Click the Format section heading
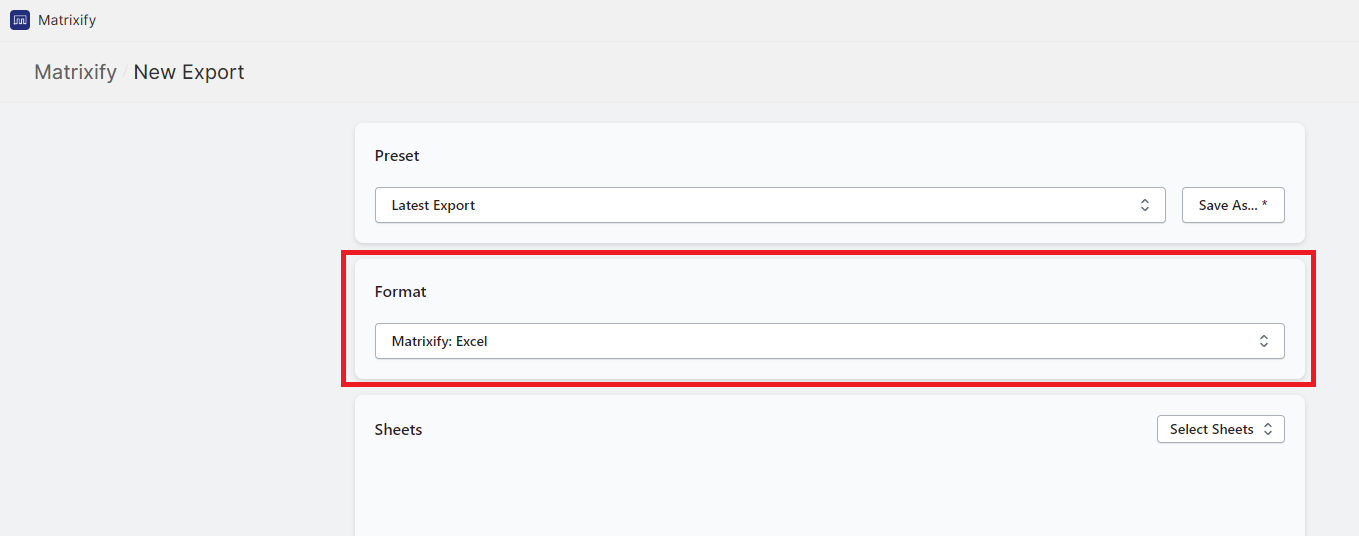1359x536 pixels. (400, 292)
